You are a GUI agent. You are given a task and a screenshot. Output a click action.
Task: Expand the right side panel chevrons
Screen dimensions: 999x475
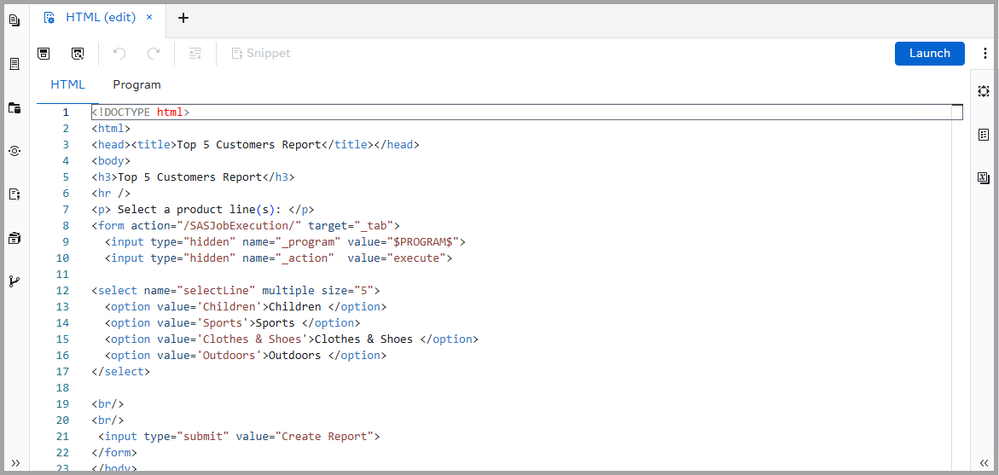pos(983,462)
